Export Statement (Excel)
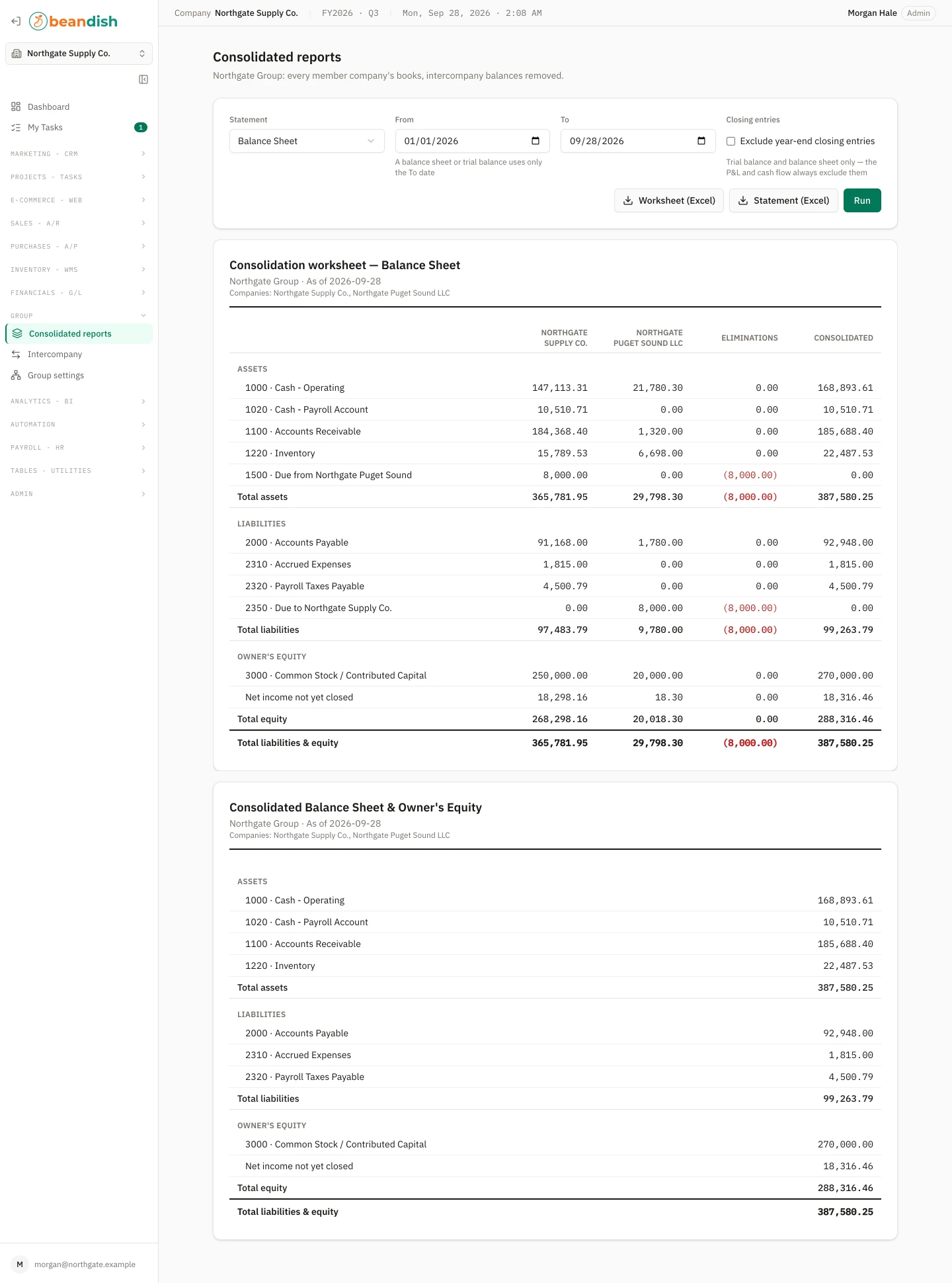The width and height of the screenshot is (952, 1283). [x=783, y=200]
